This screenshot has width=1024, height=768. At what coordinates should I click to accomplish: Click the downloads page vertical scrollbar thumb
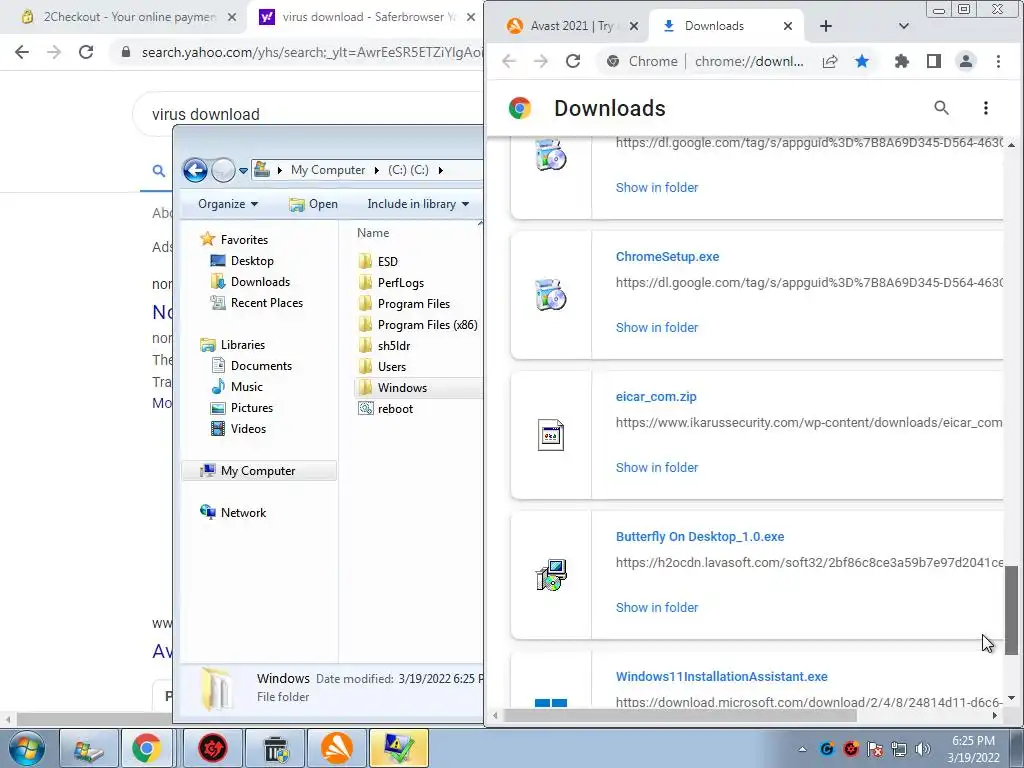coord(1011,610)
